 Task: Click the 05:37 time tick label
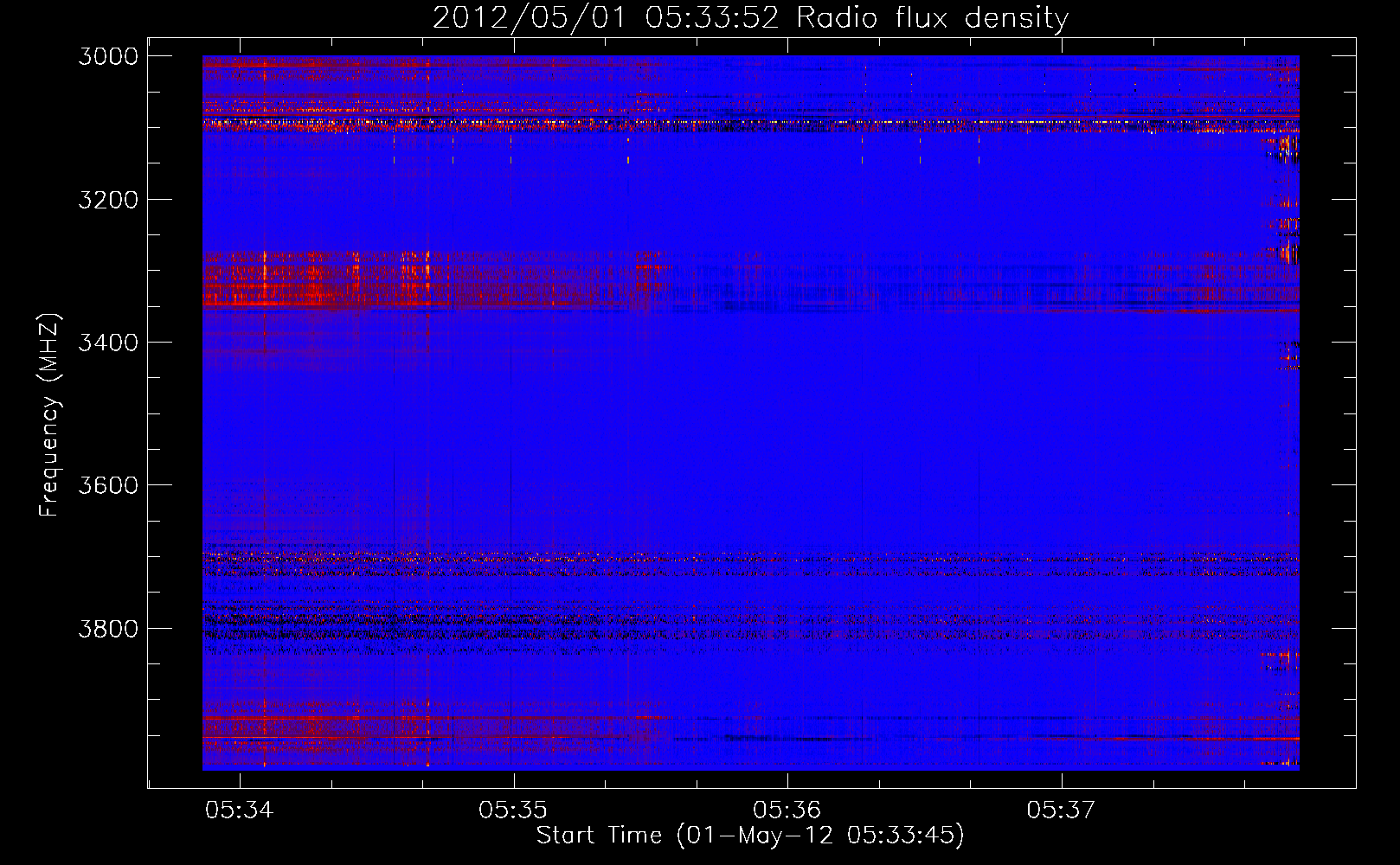point(1061,811)
